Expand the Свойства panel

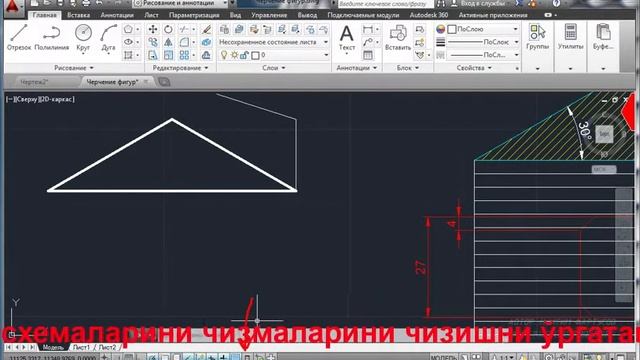pyautogui.click(x=474, y=68)
